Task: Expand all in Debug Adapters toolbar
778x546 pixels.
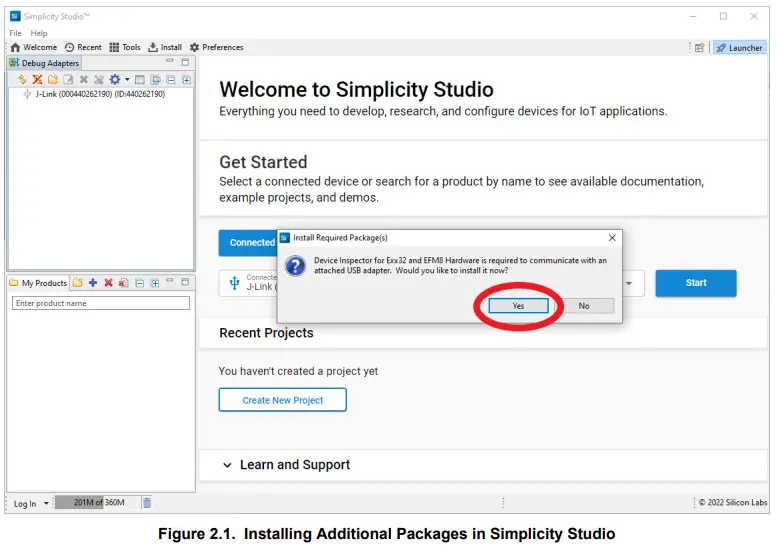Action: point(186,79)
